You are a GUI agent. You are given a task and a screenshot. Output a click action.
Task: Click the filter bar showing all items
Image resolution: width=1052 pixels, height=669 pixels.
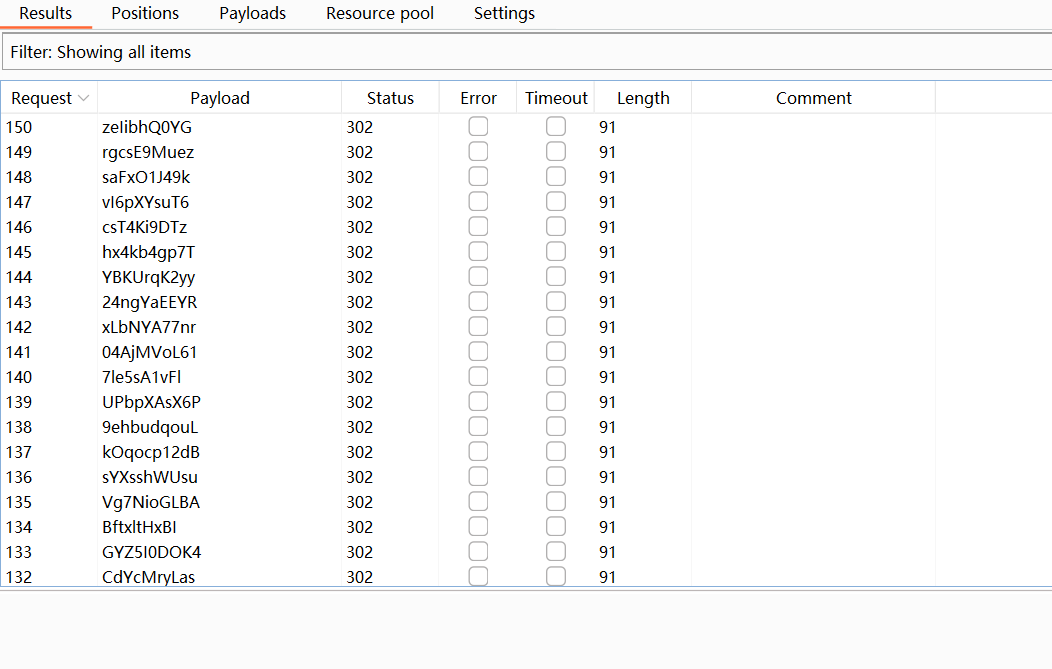point(526,52)
